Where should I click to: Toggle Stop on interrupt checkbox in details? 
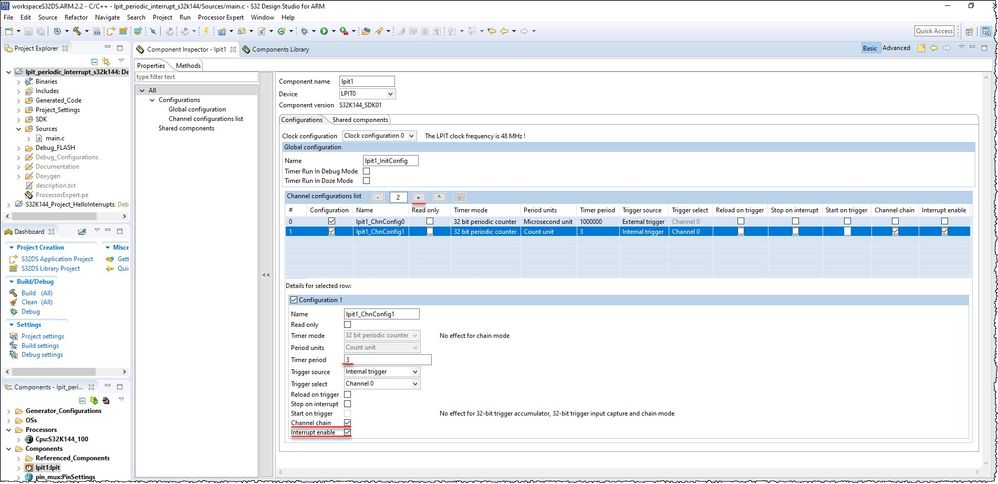coord(347,404)
